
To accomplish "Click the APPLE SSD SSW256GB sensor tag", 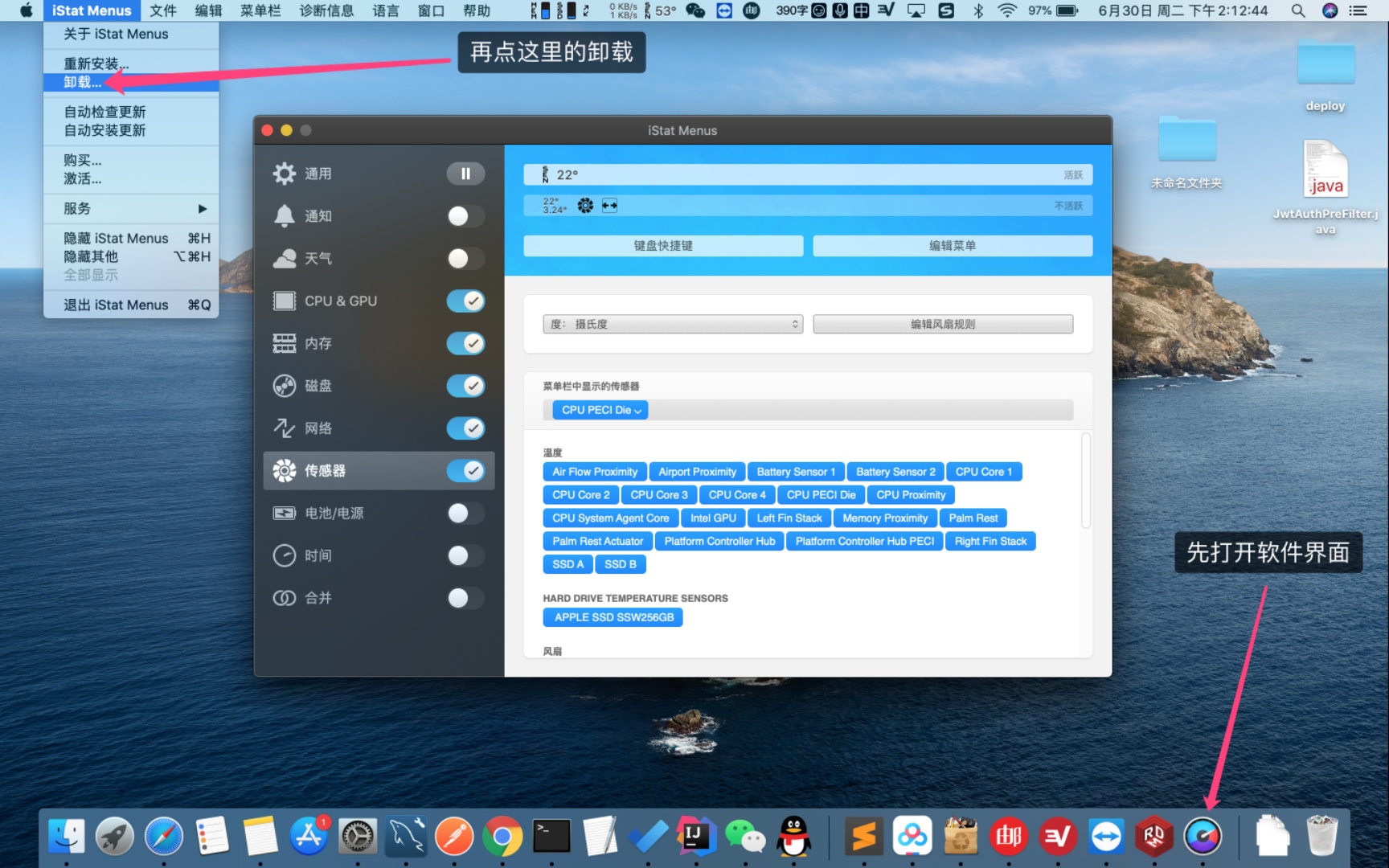I will point(613,617).
